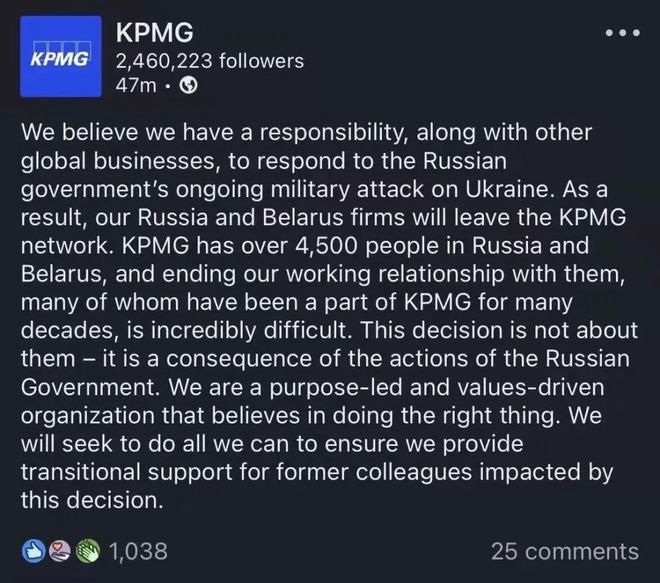Click the line mentioning 'attack on Ukraine'
This screenshot has width=660, height=583.
click(314, 189)
